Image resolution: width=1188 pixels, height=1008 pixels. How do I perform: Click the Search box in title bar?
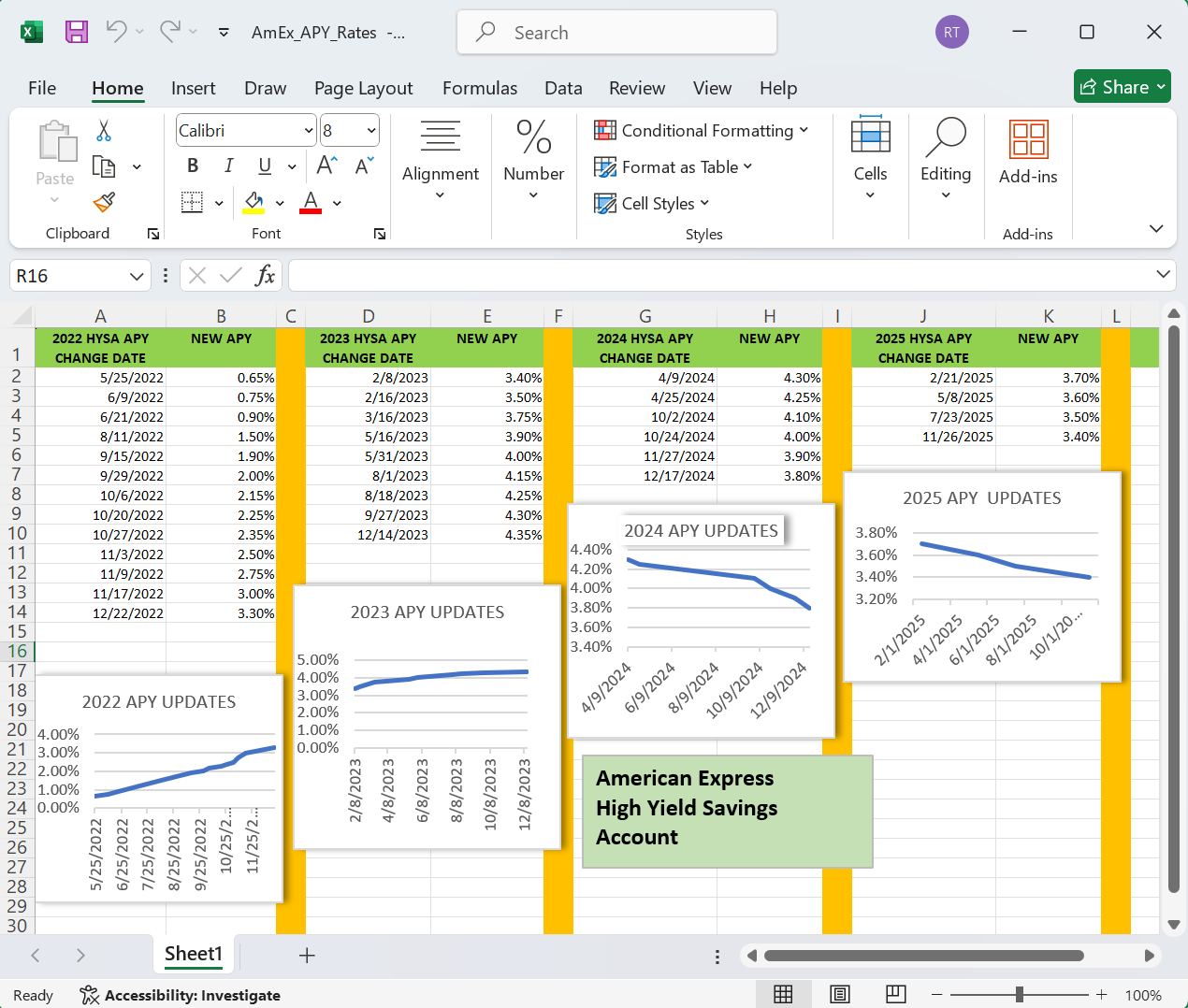(617, 33)
